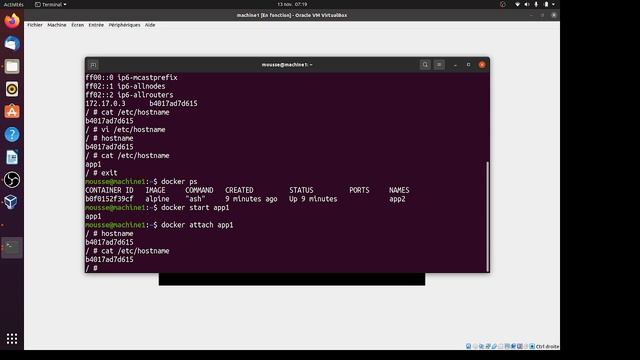Open the Files manager dock icon
Viewport: 640px width, 360px height.
pos(12,66)
